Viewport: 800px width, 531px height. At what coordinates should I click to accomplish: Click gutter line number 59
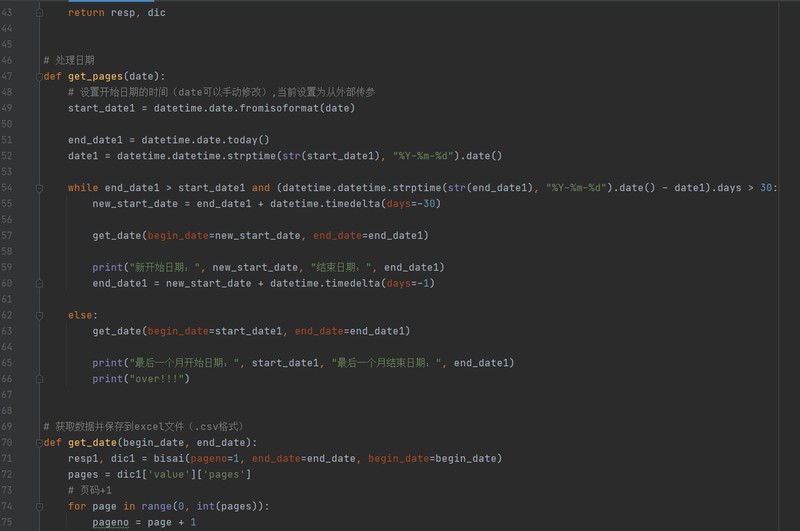click(7, 267)
